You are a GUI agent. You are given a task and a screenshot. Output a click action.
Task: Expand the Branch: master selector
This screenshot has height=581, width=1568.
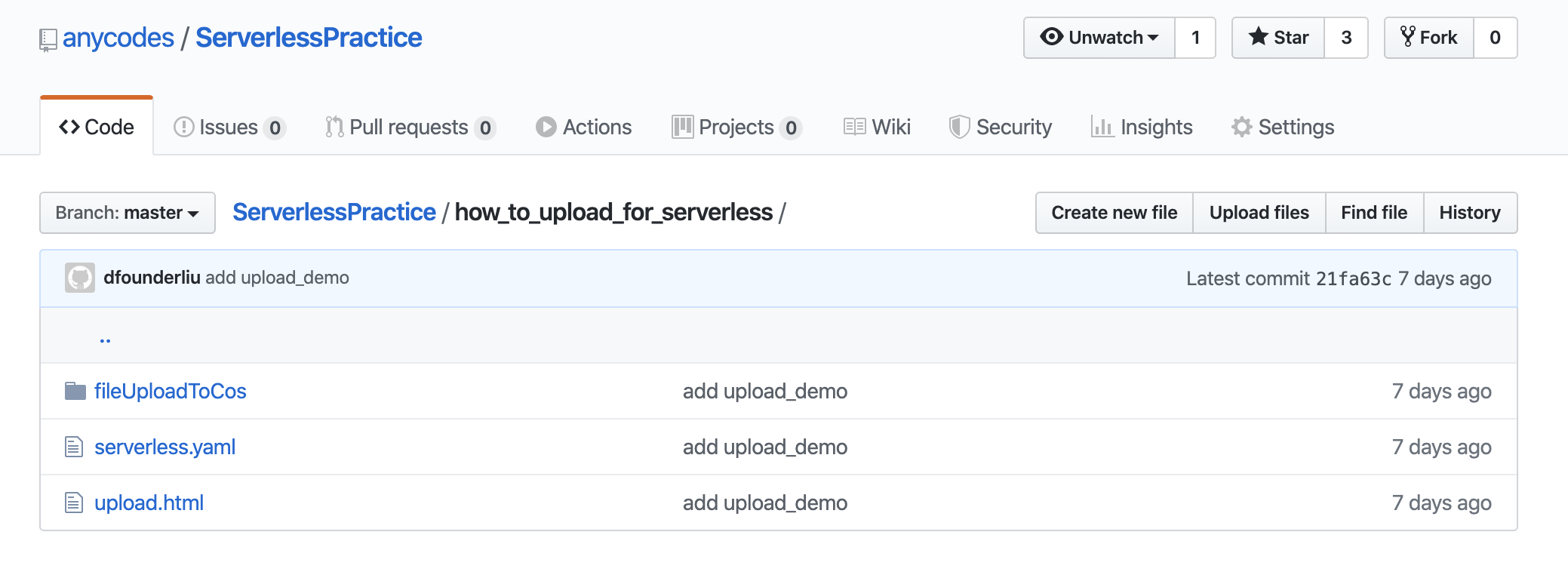pos(128,213)
